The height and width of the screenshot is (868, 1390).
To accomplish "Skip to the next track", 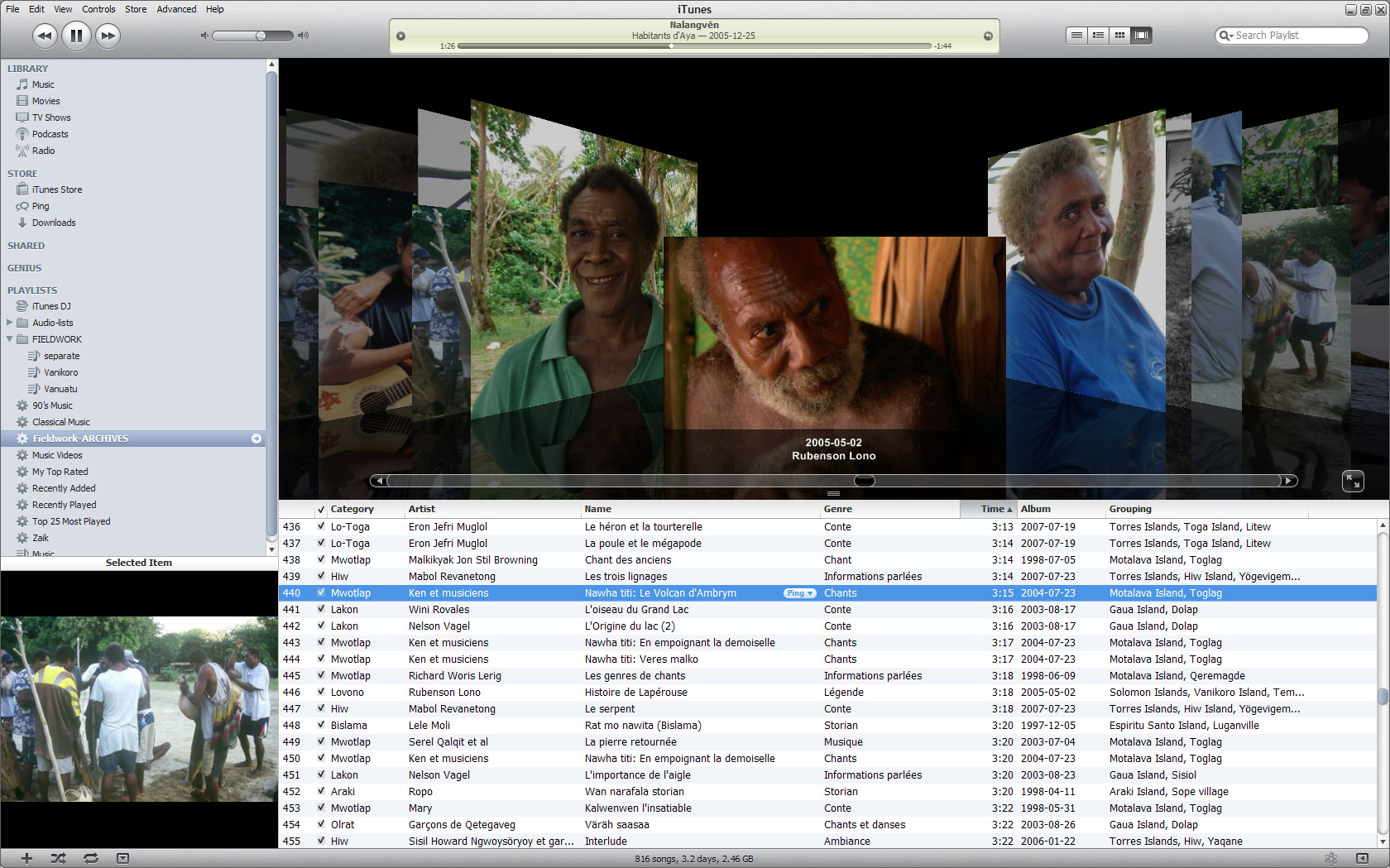I will (x=108, y=36).
